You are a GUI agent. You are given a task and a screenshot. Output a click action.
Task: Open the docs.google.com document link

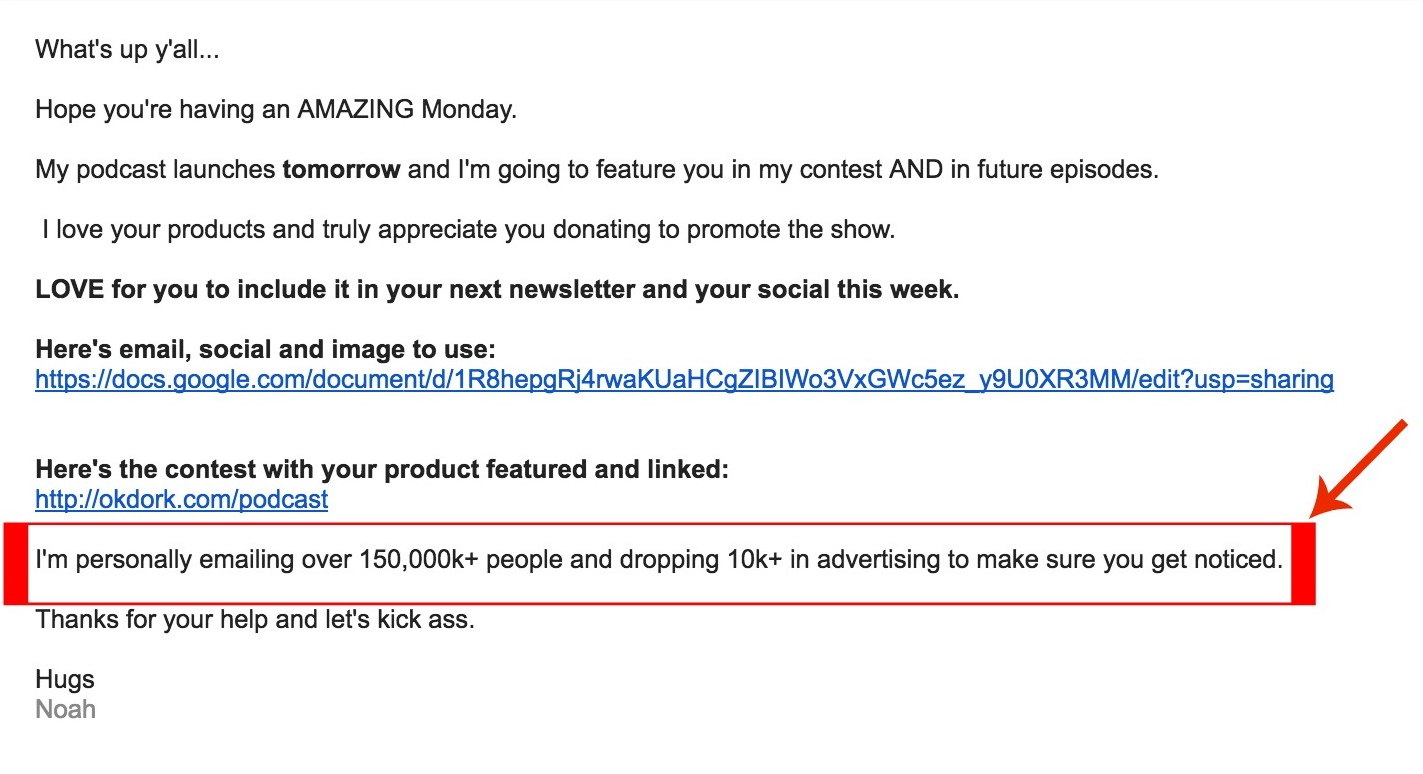tap(684, 380)
